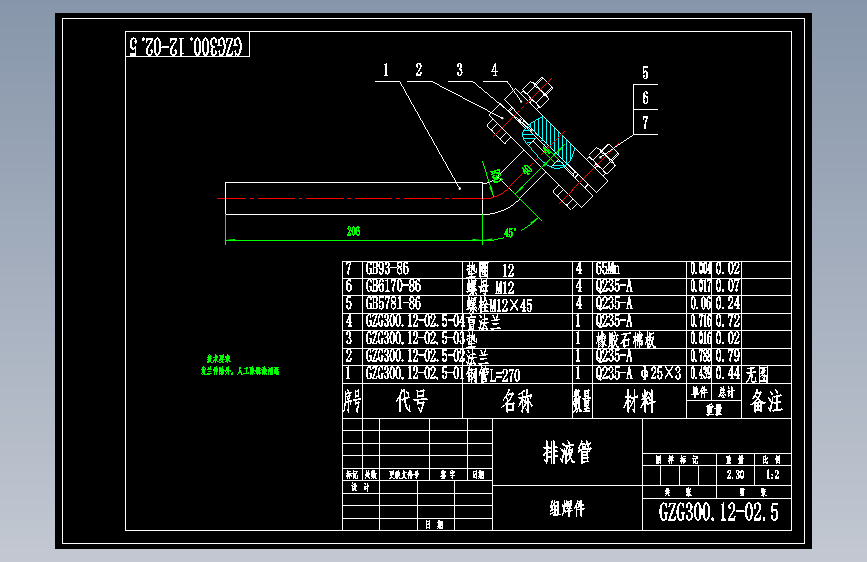867x562 pixels.
Task: Click the green 206 length dimension
Action: (353, 231)
